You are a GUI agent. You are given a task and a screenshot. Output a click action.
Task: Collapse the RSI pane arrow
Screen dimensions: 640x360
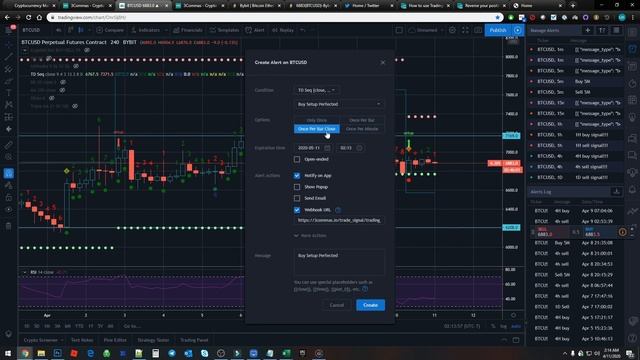[24, 272]
